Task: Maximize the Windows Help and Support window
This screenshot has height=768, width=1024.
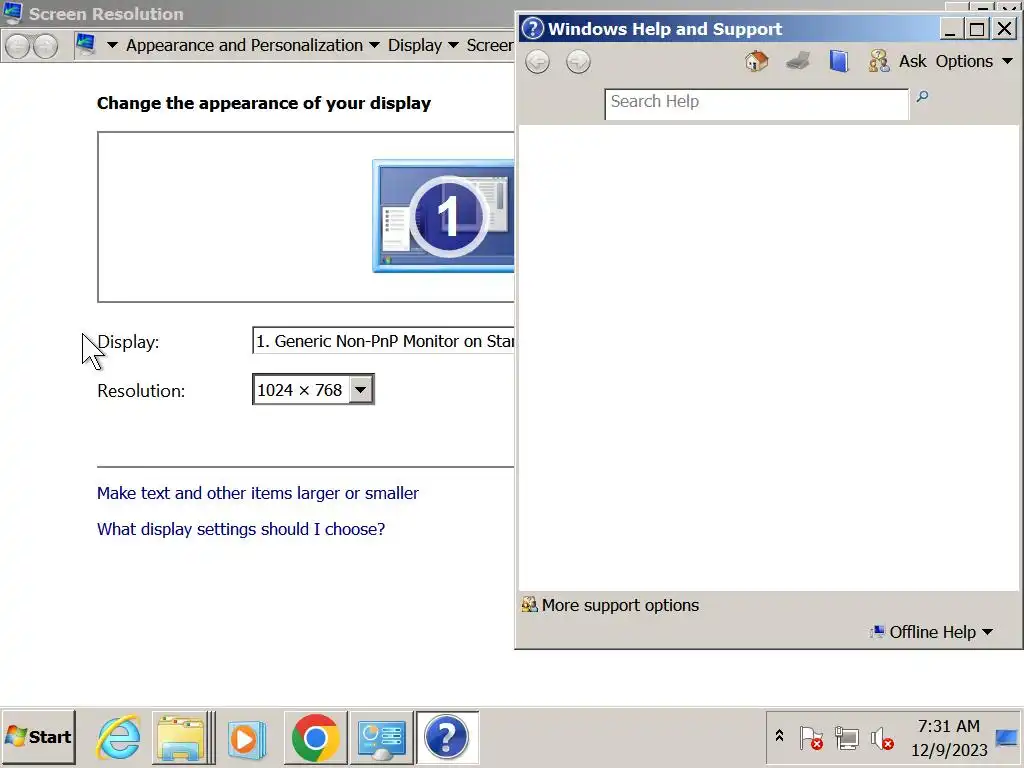Action: (976, 29)
